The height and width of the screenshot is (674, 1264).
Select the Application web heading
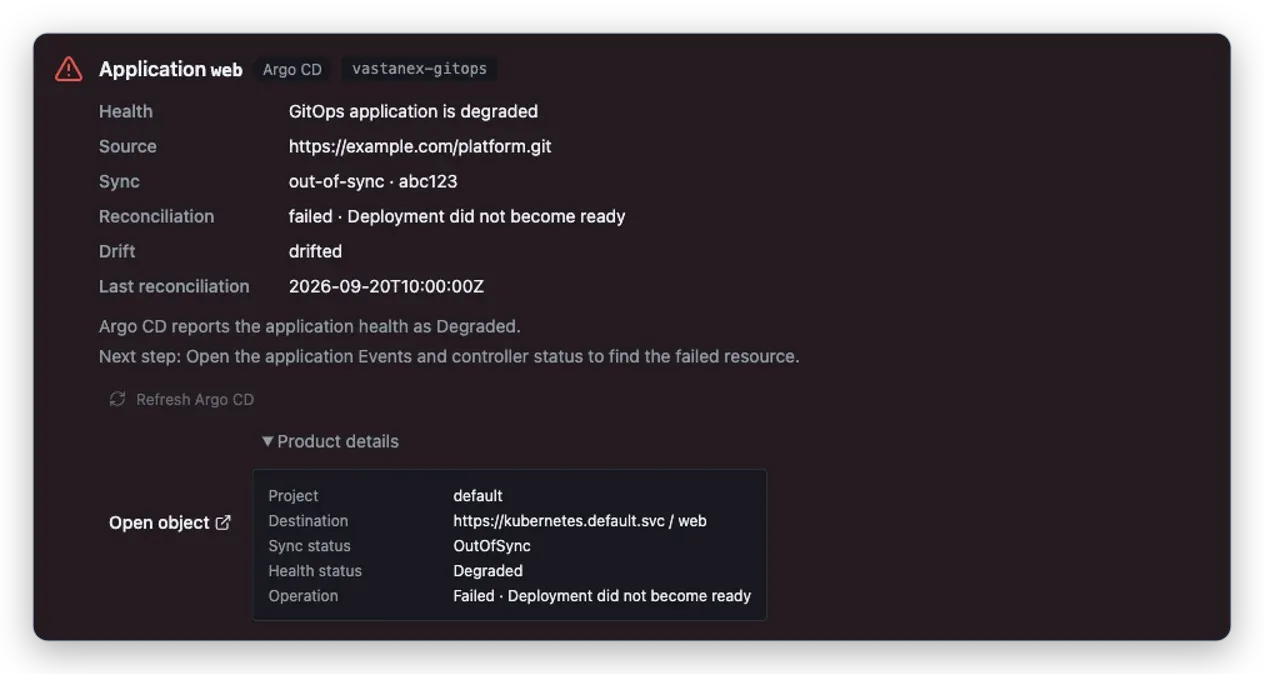pyautogui.click(x=171, y=69)
